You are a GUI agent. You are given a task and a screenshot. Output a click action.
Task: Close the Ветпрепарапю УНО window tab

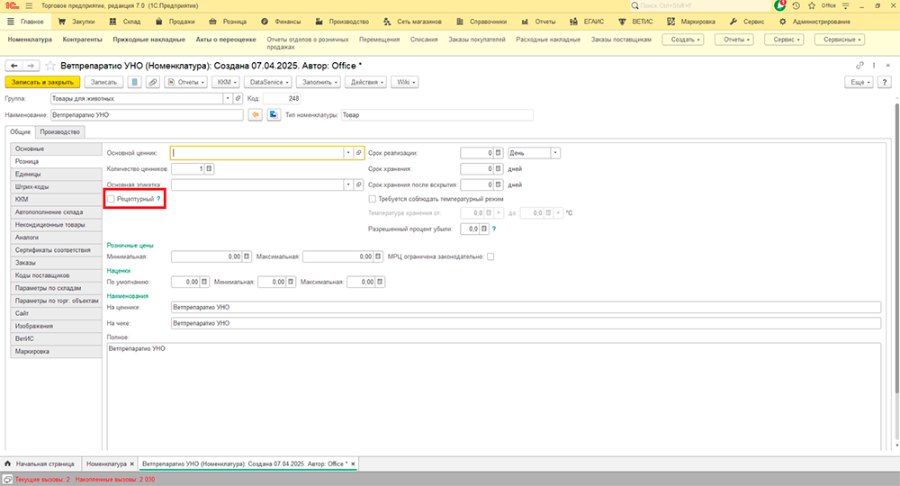pos(353,464)
